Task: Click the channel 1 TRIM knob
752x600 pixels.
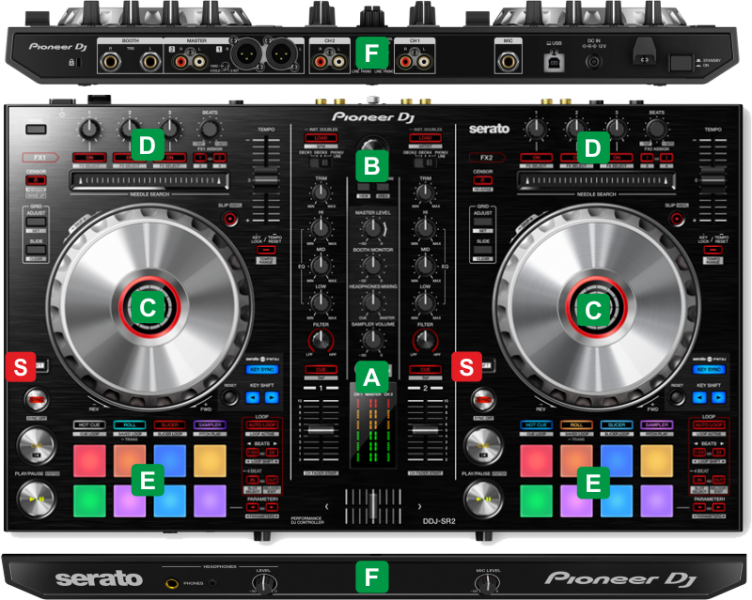Action: click(x=320, y=193)
